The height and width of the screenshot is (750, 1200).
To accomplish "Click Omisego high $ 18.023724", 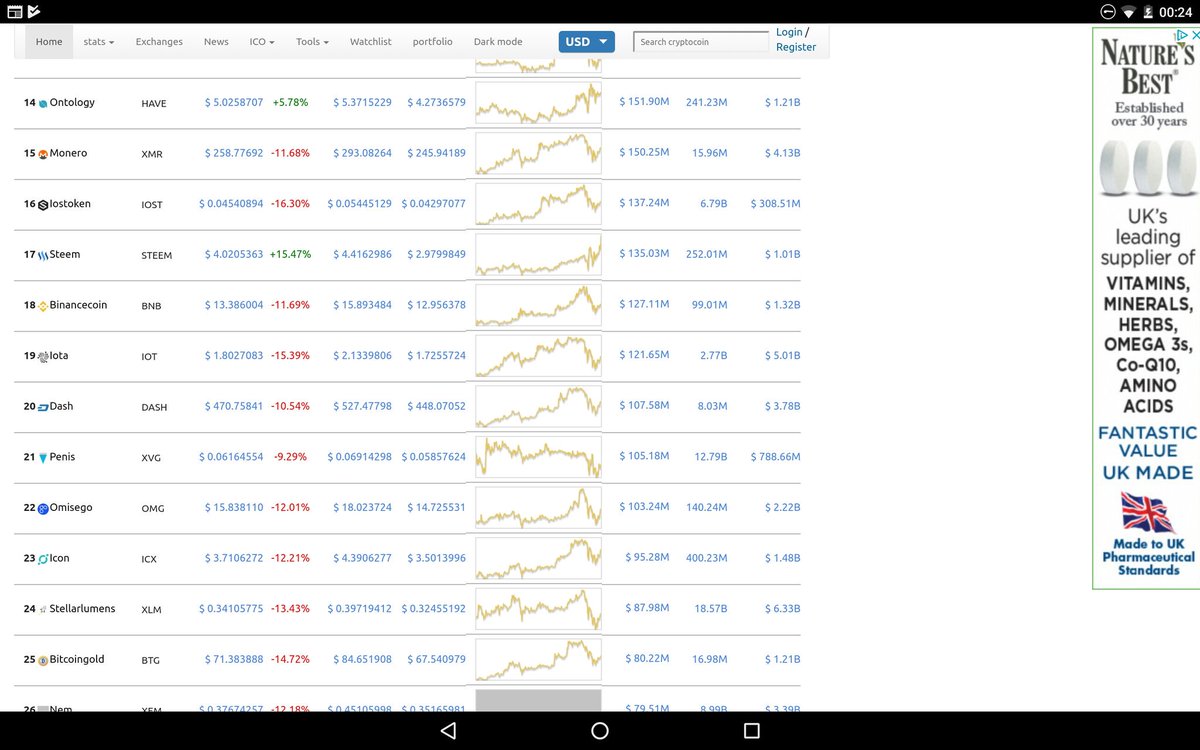I will (x=362, y=507).
